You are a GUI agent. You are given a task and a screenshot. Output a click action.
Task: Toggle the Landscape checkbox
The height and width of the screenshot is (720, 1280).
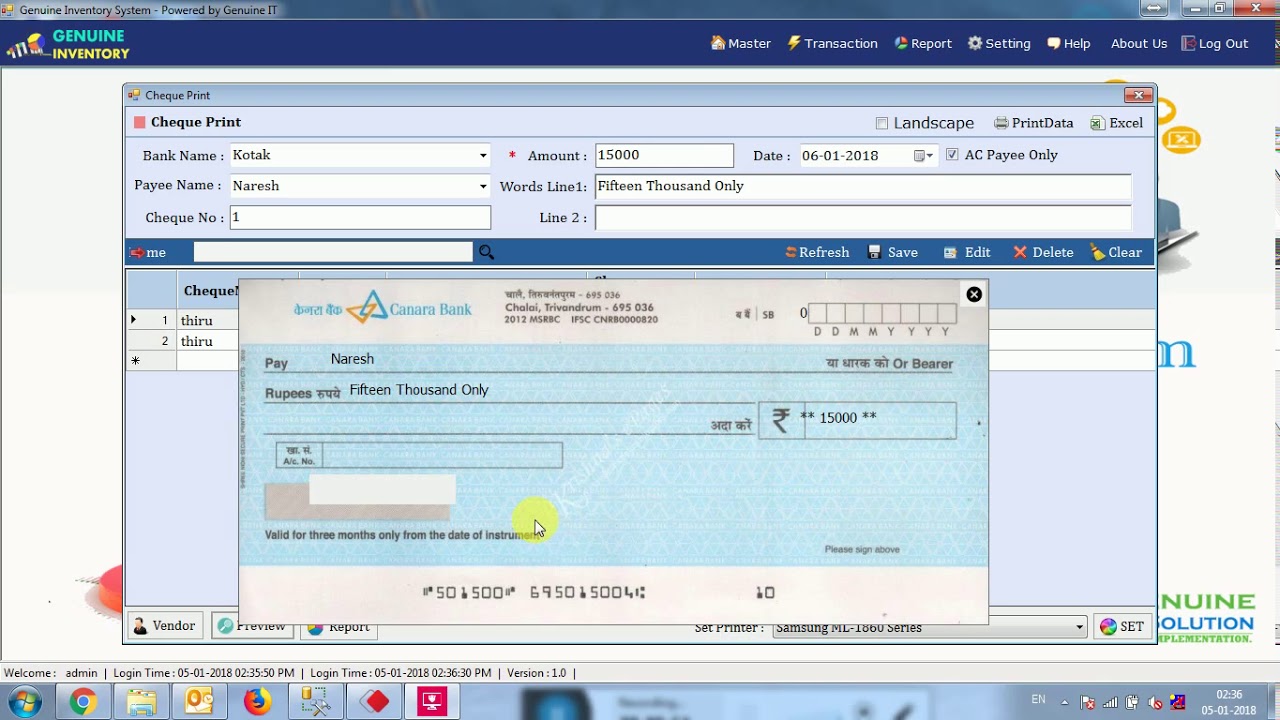click(x=882, y=123)
